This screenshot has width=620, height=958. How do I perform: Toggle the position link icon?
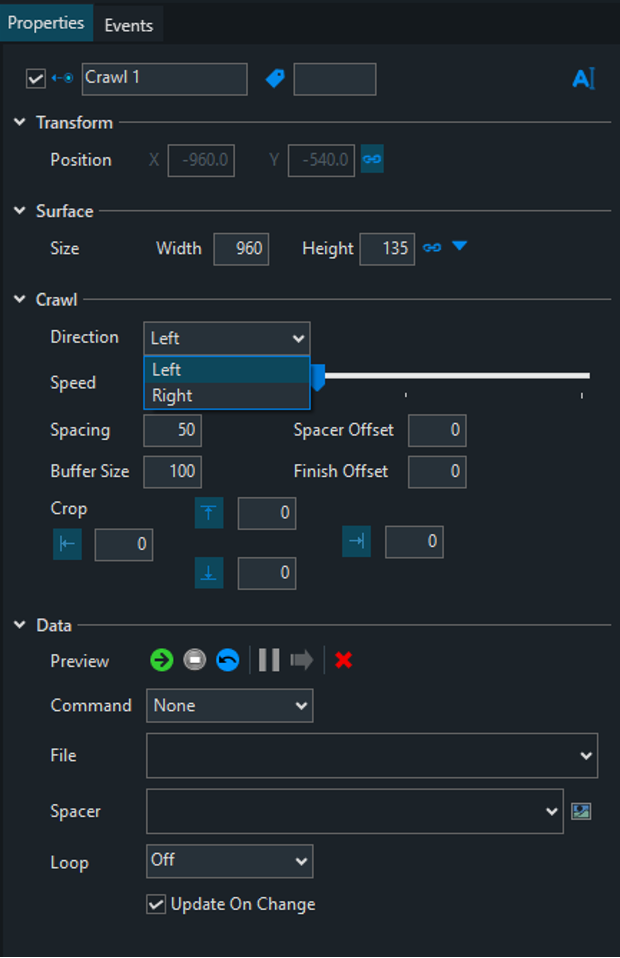[x=372, y=160]
